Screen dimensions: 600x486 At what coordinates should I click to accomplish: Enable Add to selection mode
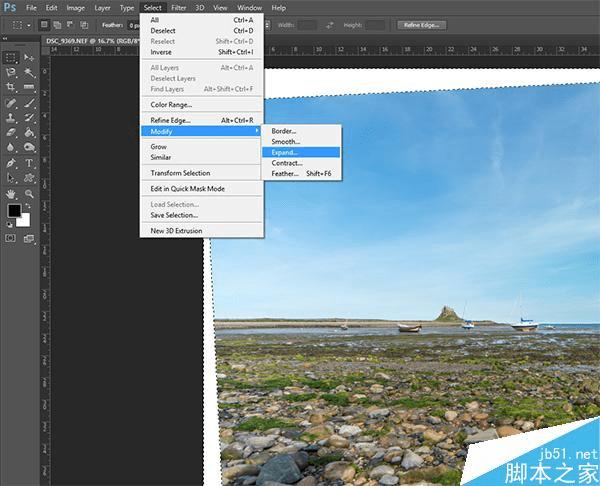click(x=56, y=24)
